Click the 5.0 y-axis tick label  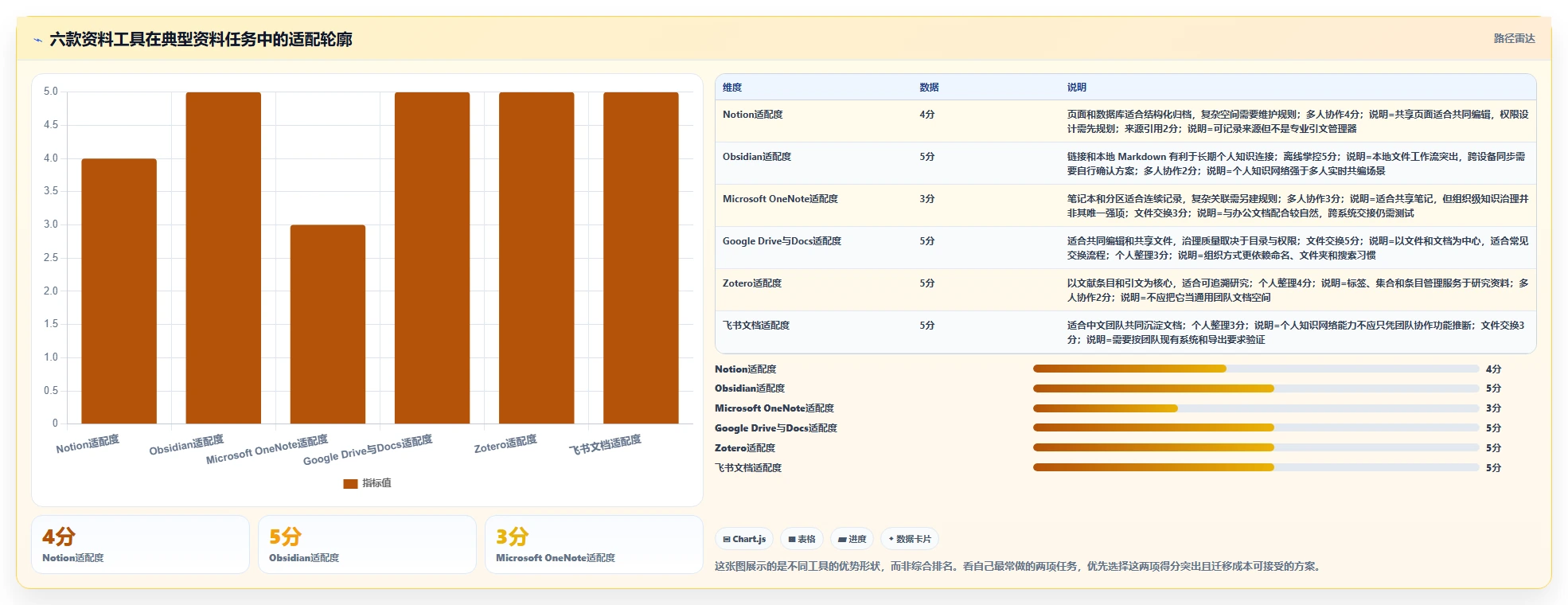pos(51,92)
